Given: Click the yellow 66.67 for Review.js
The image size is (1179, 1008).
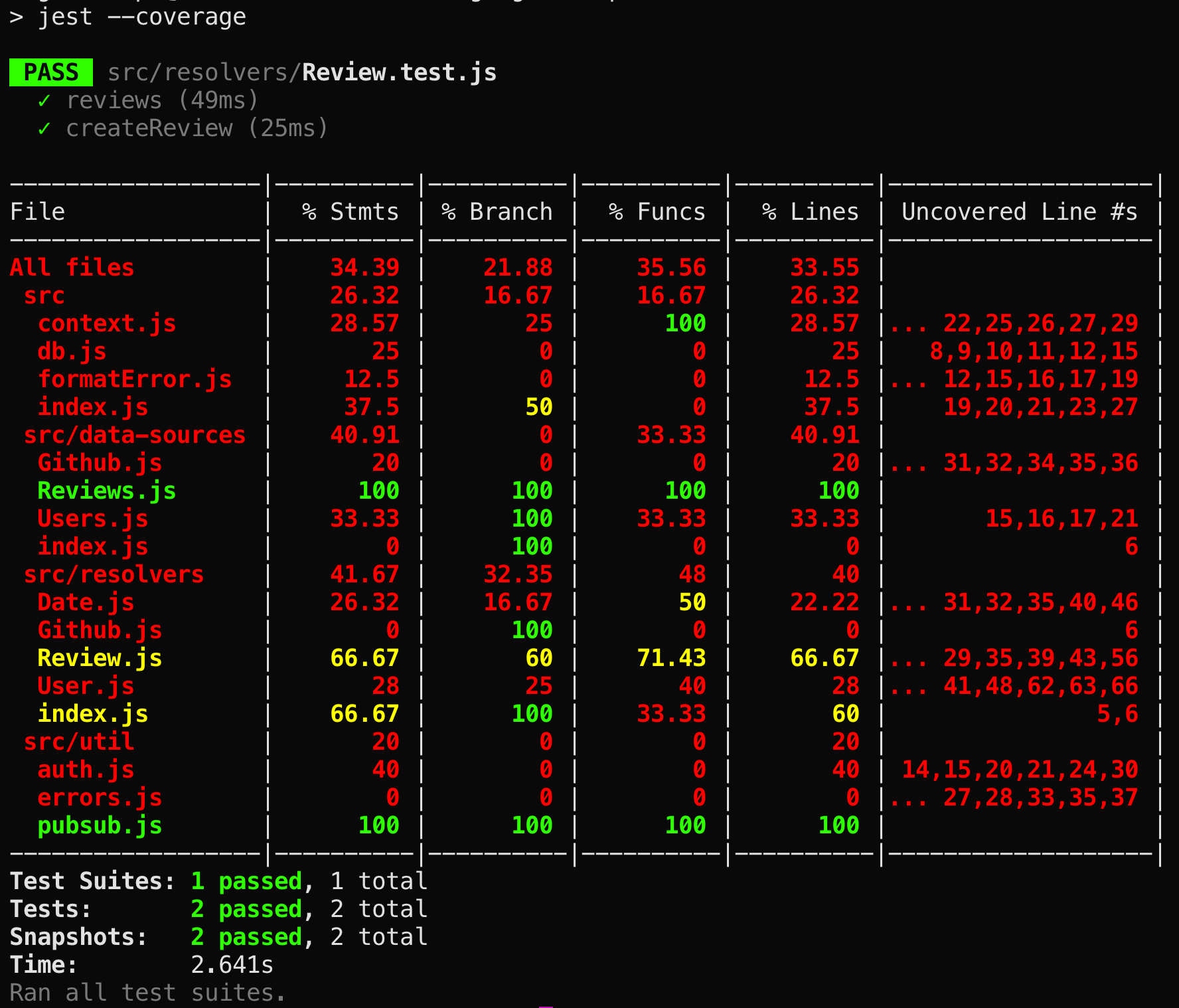Looking at the screenshot, I should [364, 657].
